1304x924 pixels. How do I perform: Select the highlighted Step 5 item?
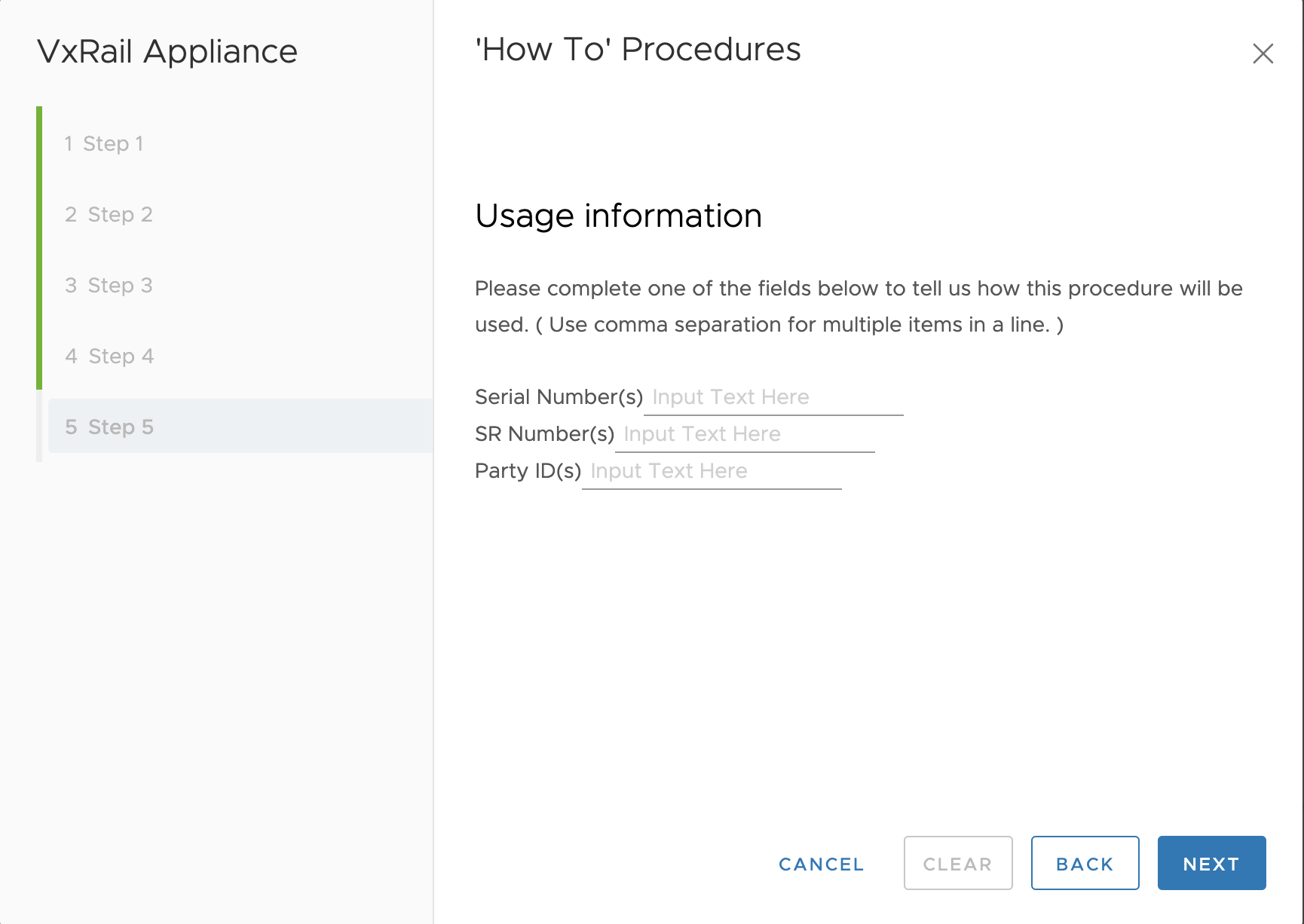point(110,427)
